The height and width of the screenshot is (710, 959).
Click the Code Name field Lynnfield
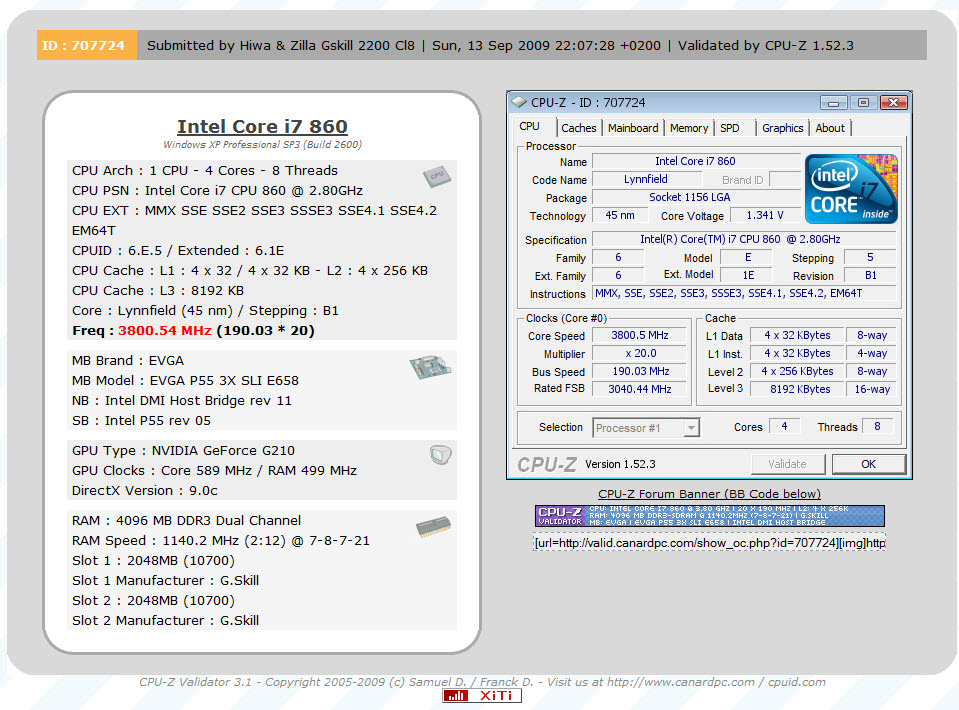coord(646,179)
